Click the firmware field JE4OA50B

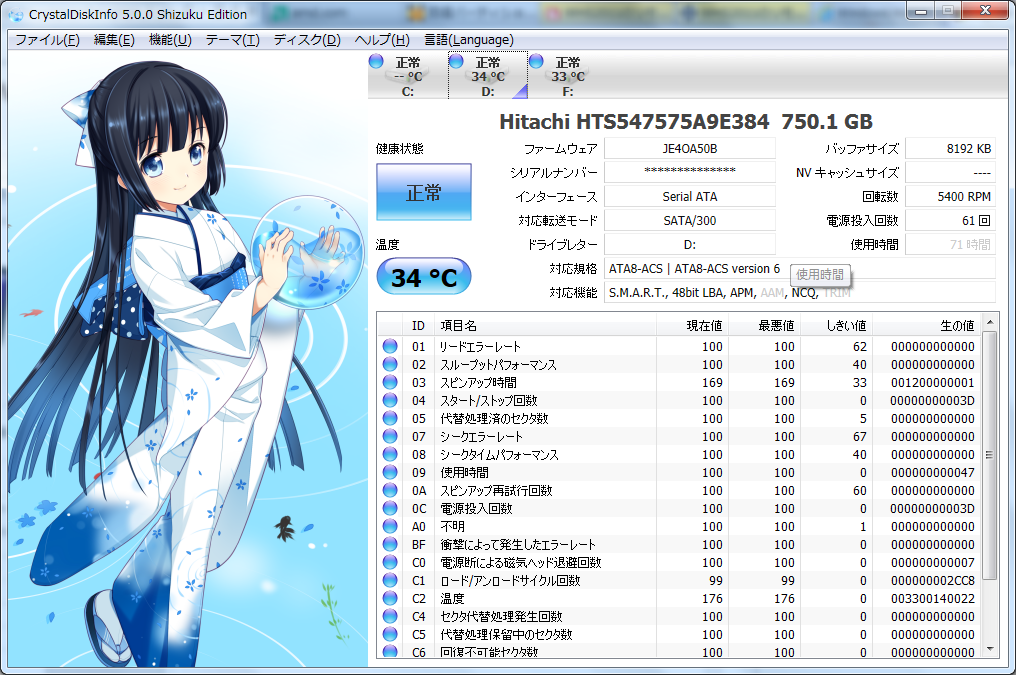pyautogui.click(x=689, y=148)
